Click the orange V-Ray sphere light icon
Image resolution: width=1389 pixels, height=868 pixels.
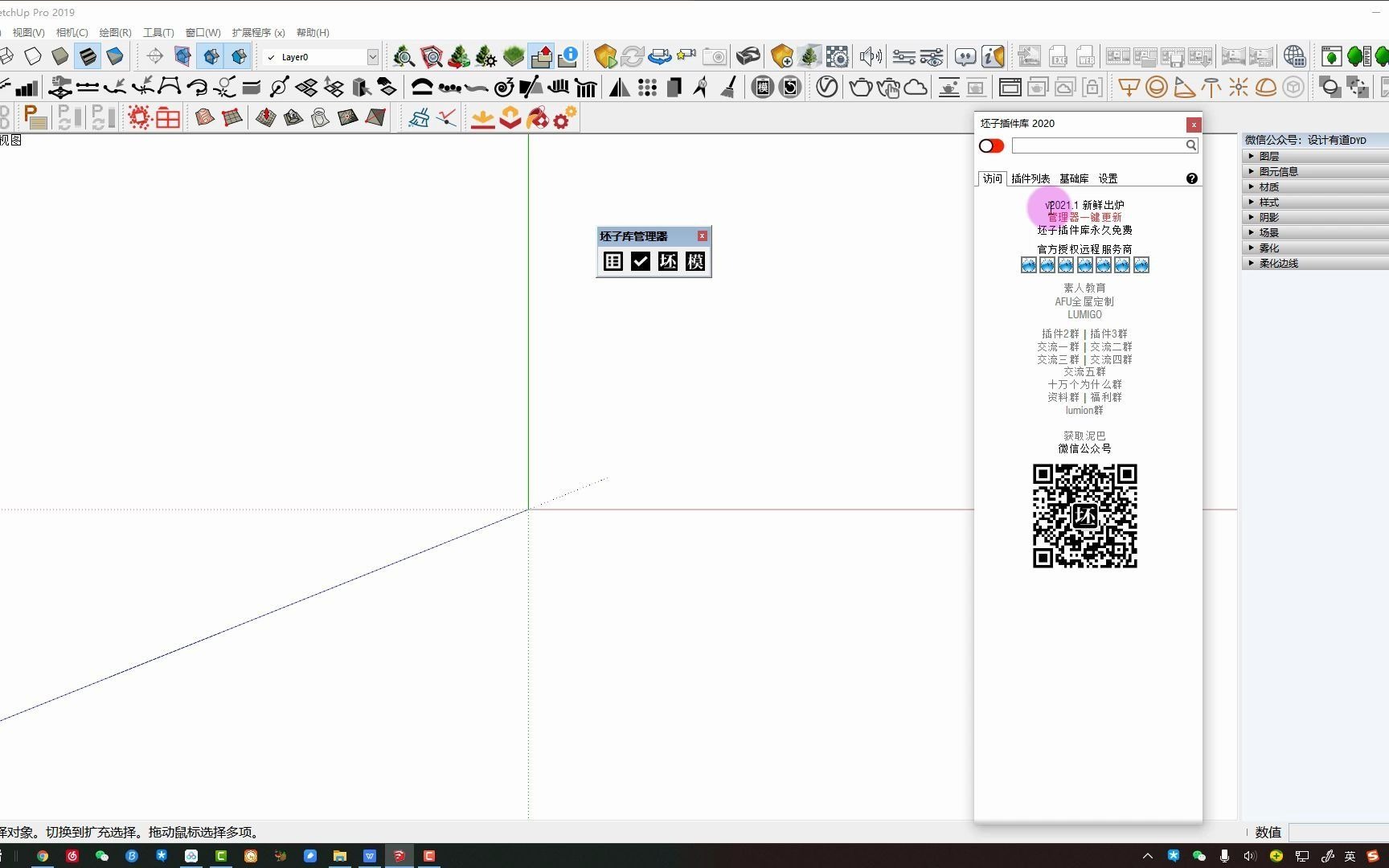tap(1157, 87)
